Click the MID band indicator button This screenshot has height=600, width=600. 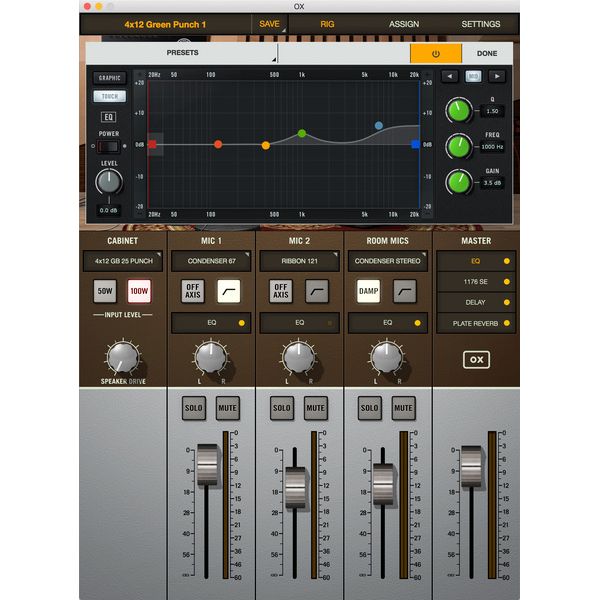tap(473, 76)
